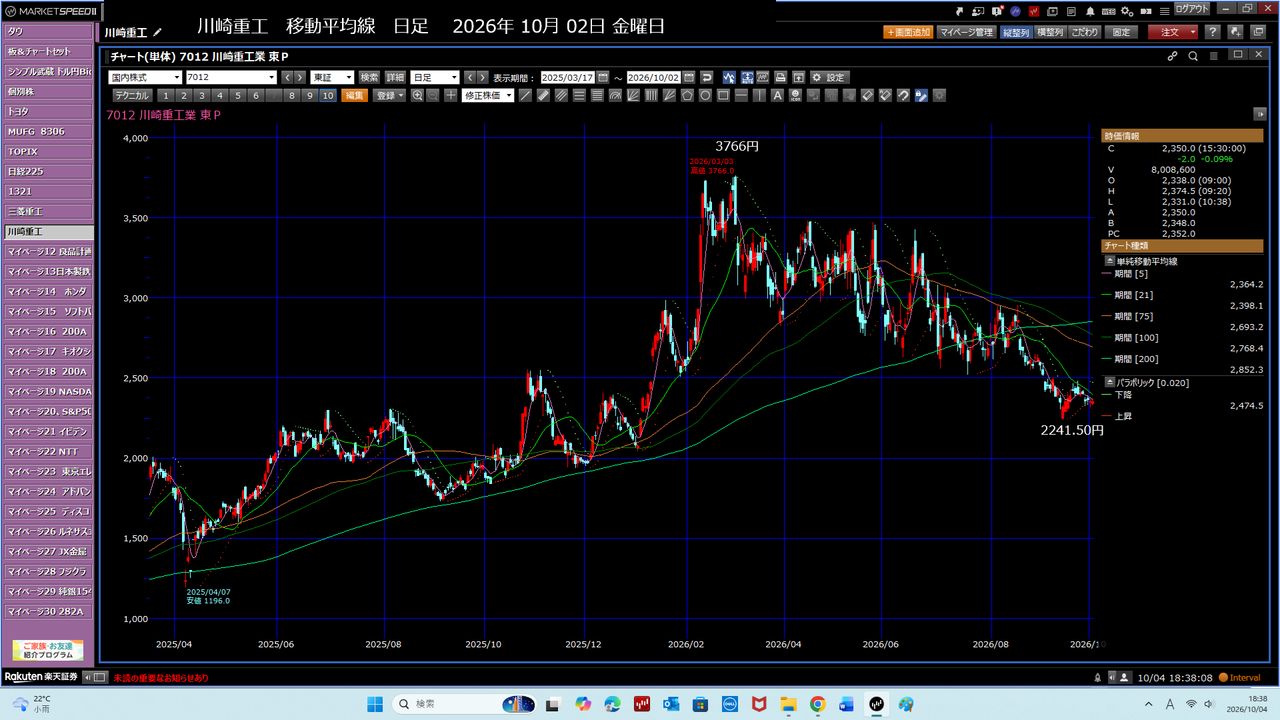Select the circle drawing tool

705,95
